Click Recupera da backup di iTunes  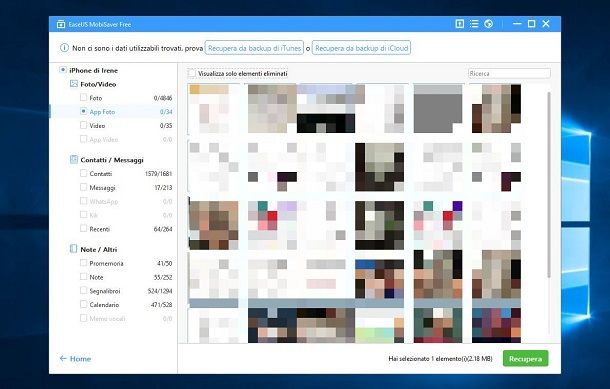(254, 48)
